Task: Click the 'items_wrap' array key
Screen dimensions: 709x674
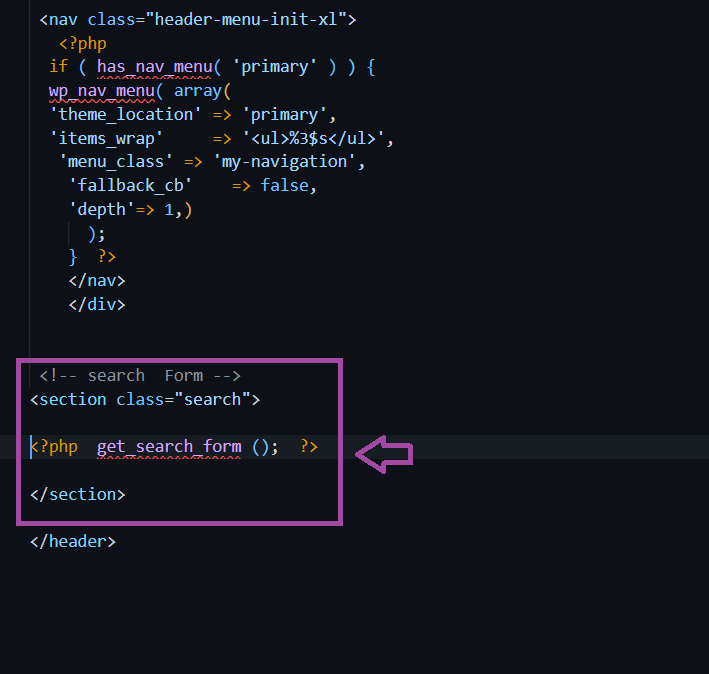Action: coord(106,138)
